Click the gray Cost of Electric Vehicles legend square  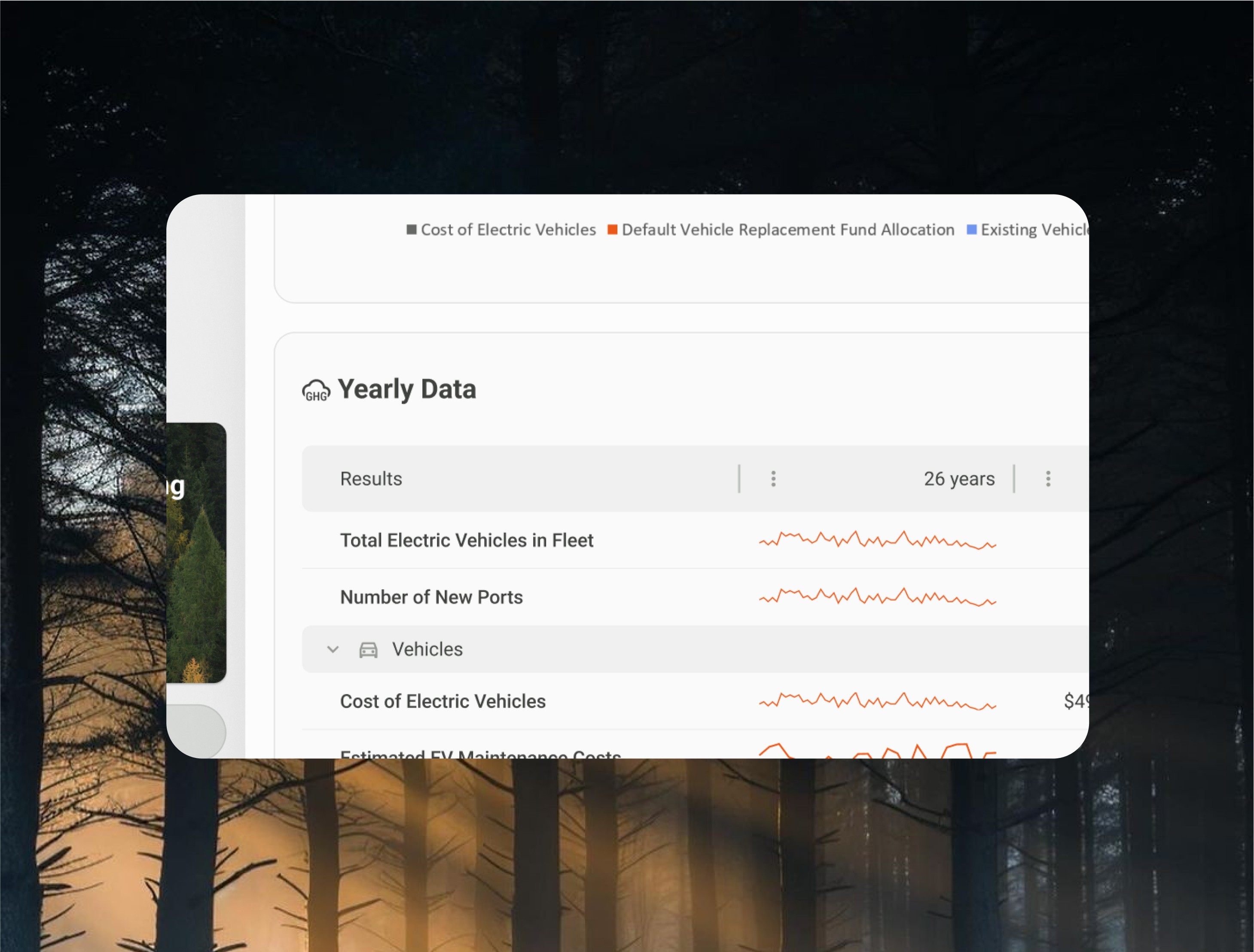coord(412,229)
